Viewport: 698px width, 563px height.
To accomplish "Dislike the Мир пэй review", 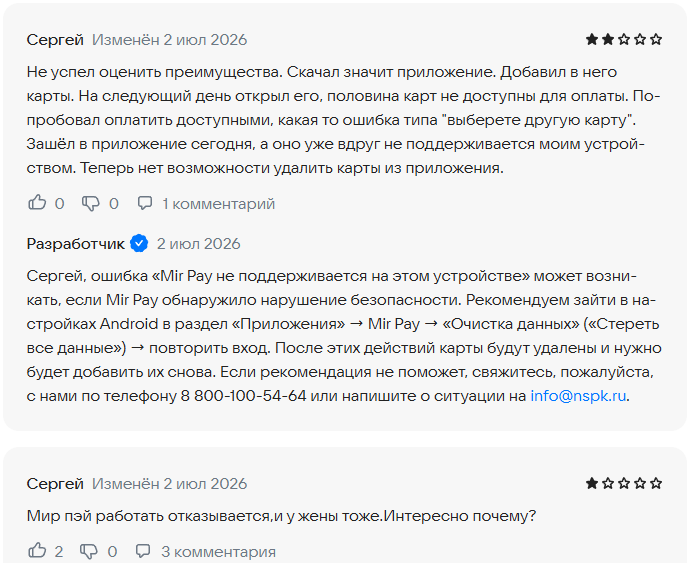I will point(89,551).
